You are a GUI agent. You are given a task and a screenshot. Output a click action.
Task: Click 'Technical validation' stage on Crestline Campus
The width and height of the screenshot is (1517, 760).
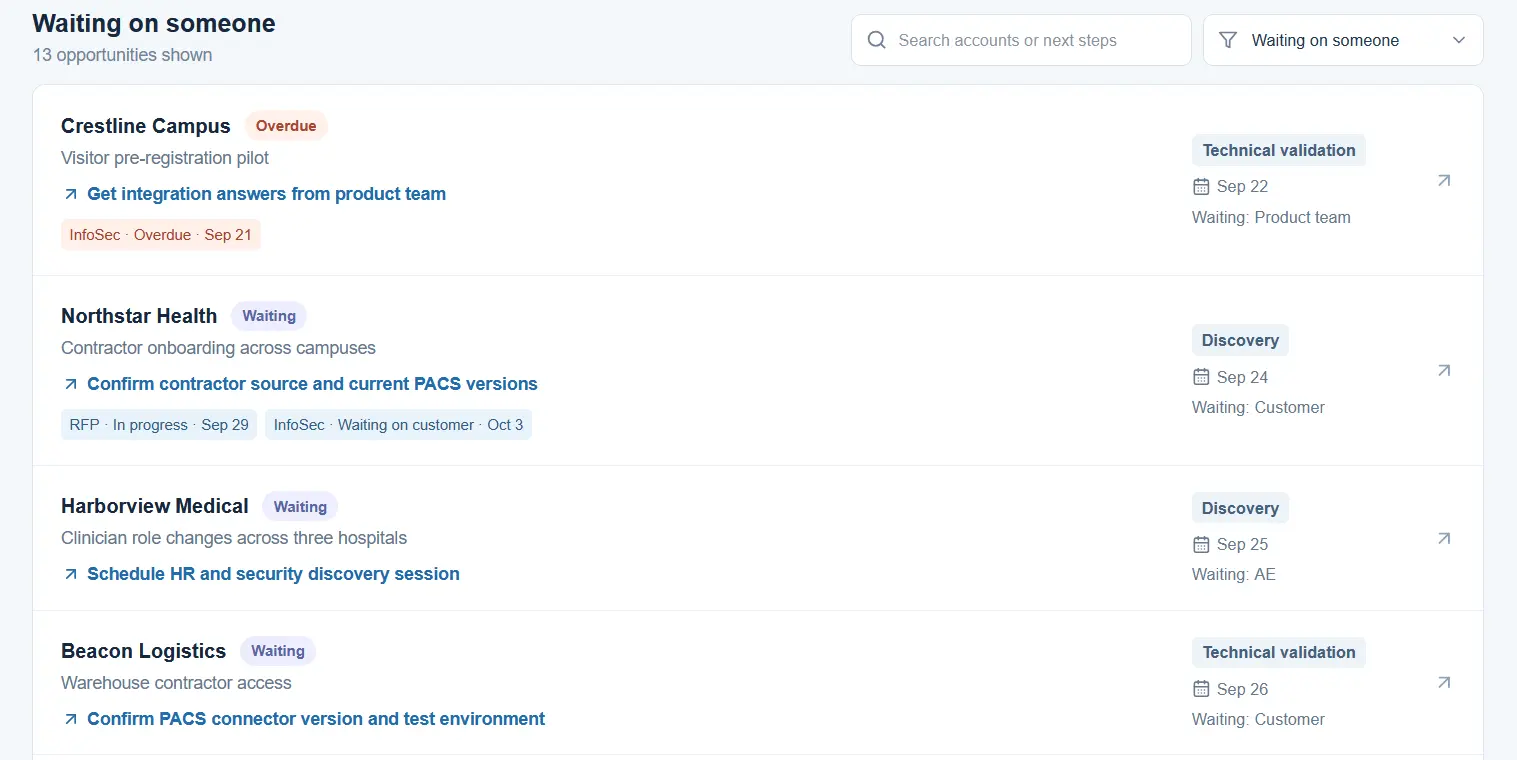click(x=1279, y=150)
